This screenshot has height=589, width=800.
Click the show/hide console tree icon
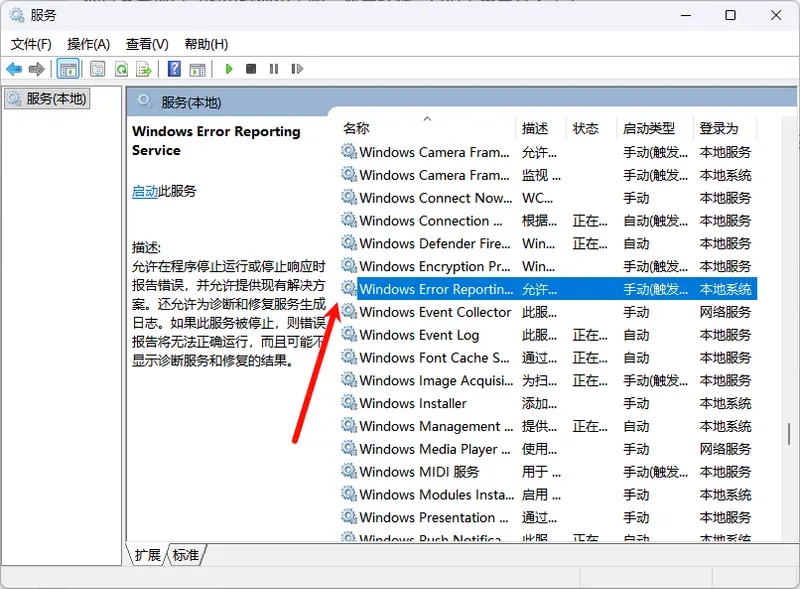[x=68, y=69]
